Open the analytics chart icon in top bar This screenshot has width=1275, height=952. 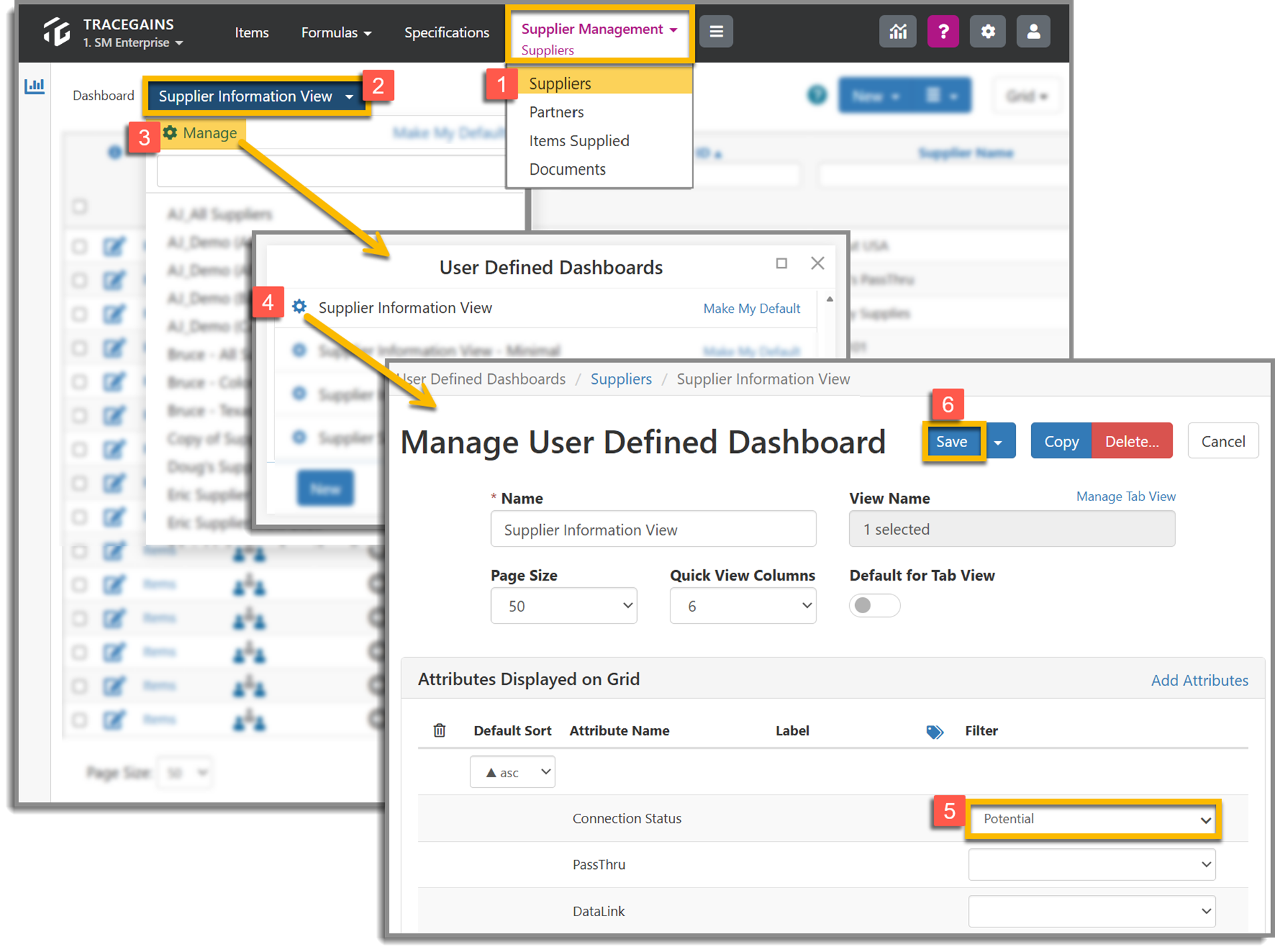(898, 31)
